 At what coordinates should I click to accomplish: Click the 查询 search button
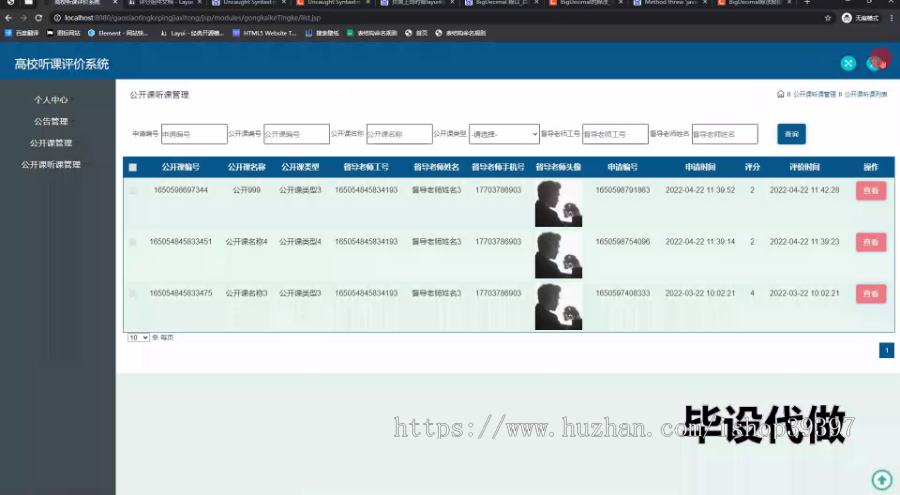click(x=792, y=134)
